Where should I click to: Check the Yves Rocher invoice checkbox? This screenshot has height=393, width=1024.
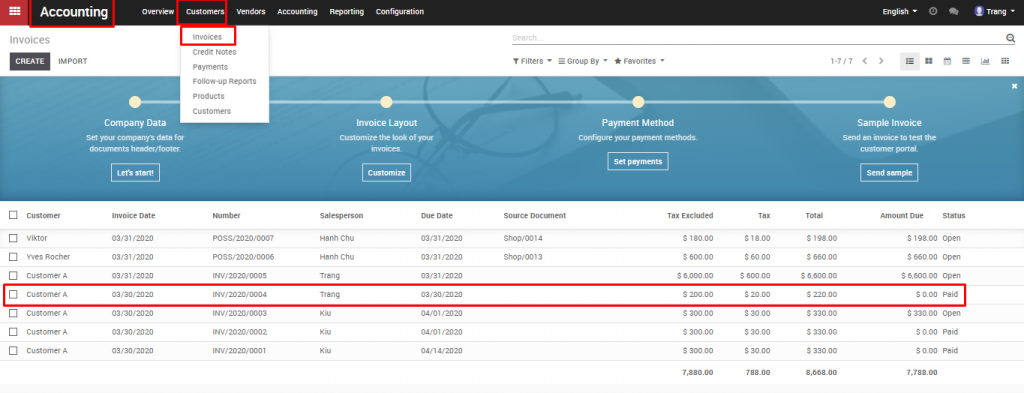[13, 257]
